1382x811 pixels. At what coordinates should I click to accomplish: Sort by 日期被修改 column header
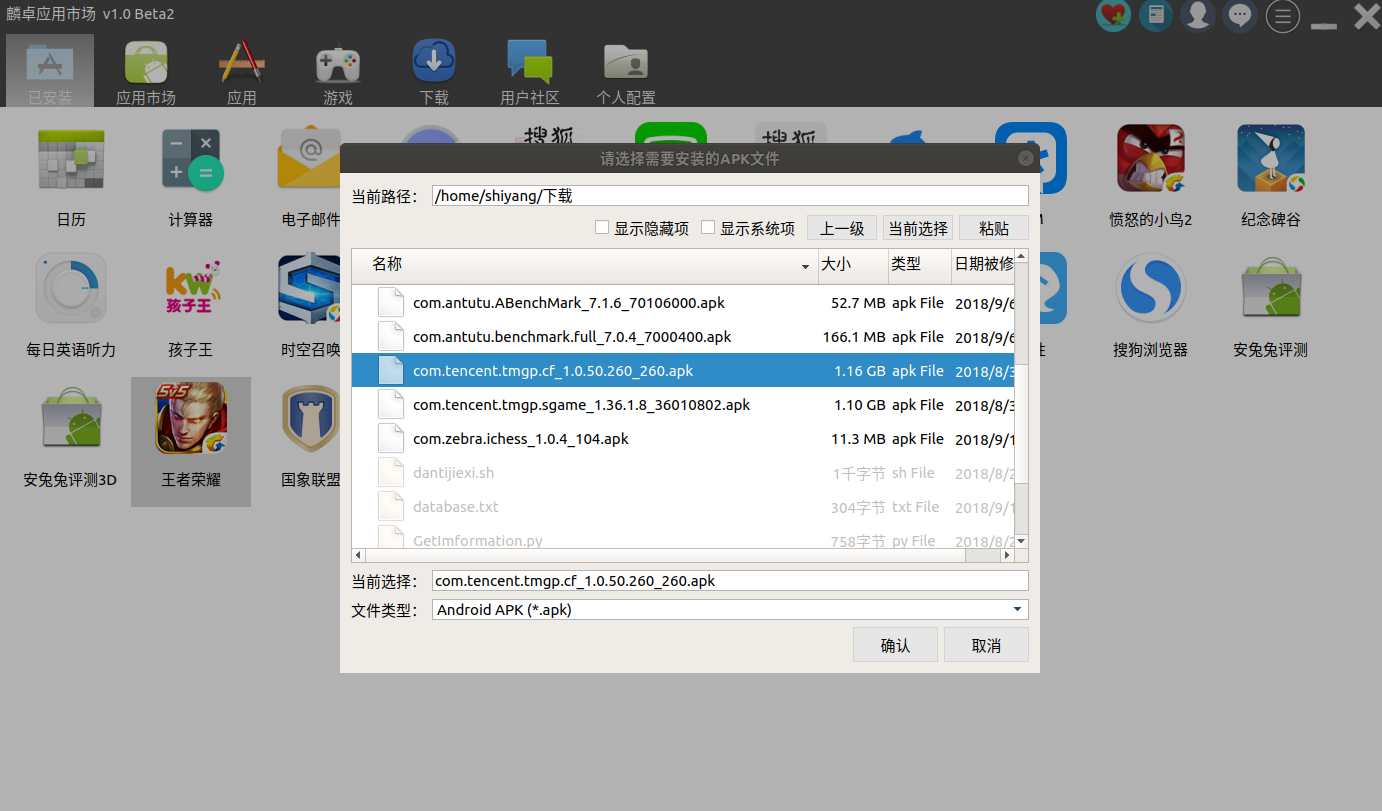click(x=984, y=264)
